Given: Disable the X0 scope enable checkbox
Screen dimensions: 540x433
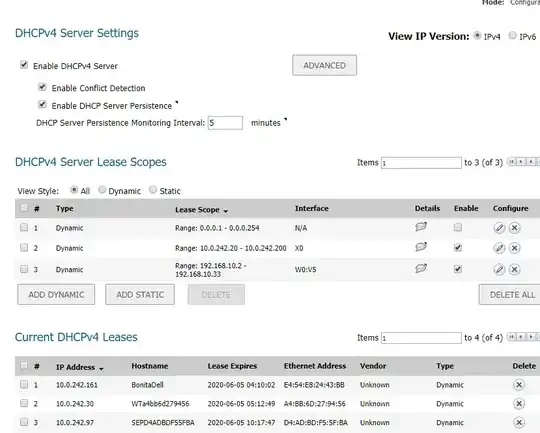Looking at the screenshot, I should [458, 248].
